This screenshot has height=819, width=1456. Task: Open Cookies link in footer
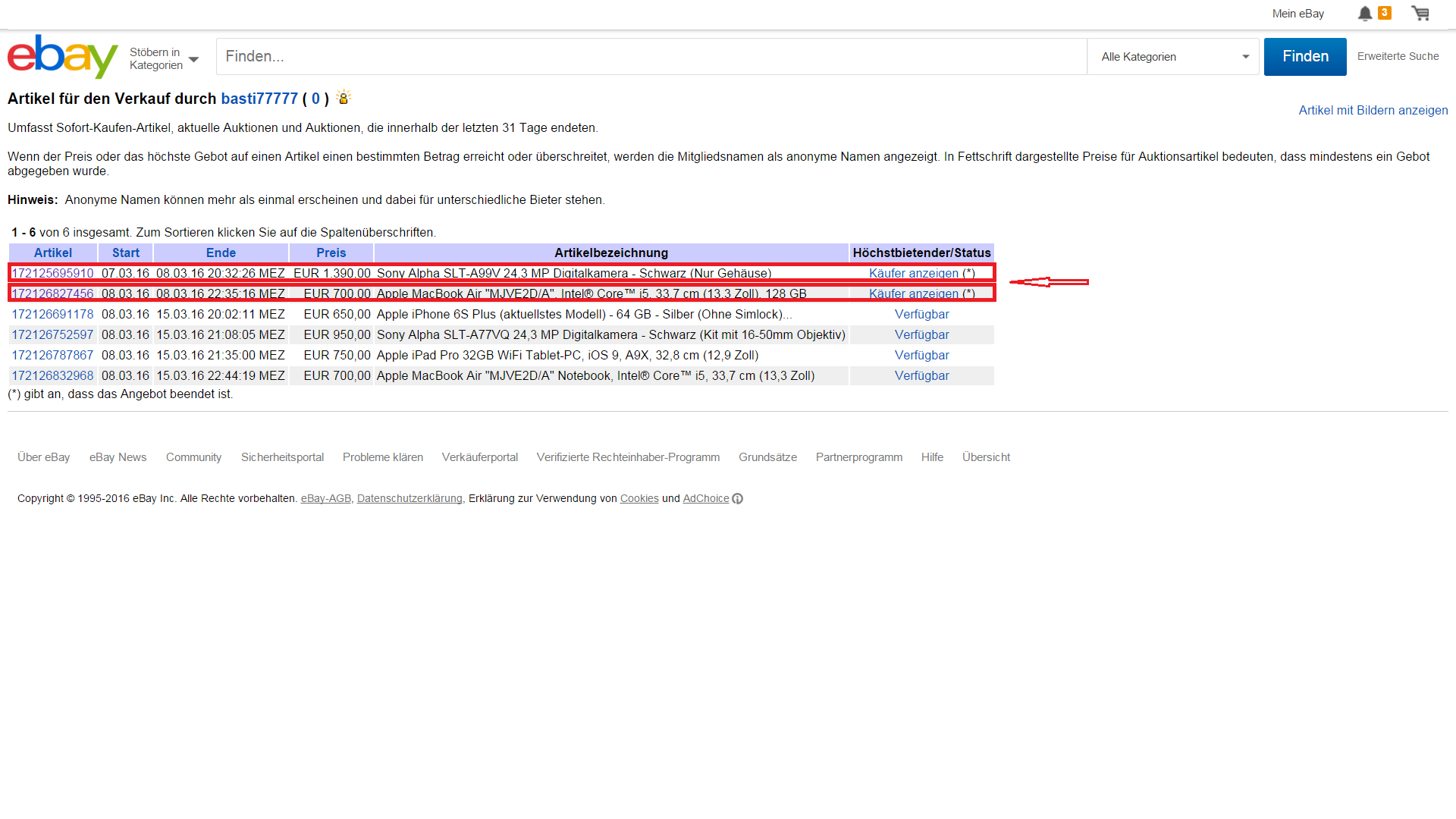639,498
